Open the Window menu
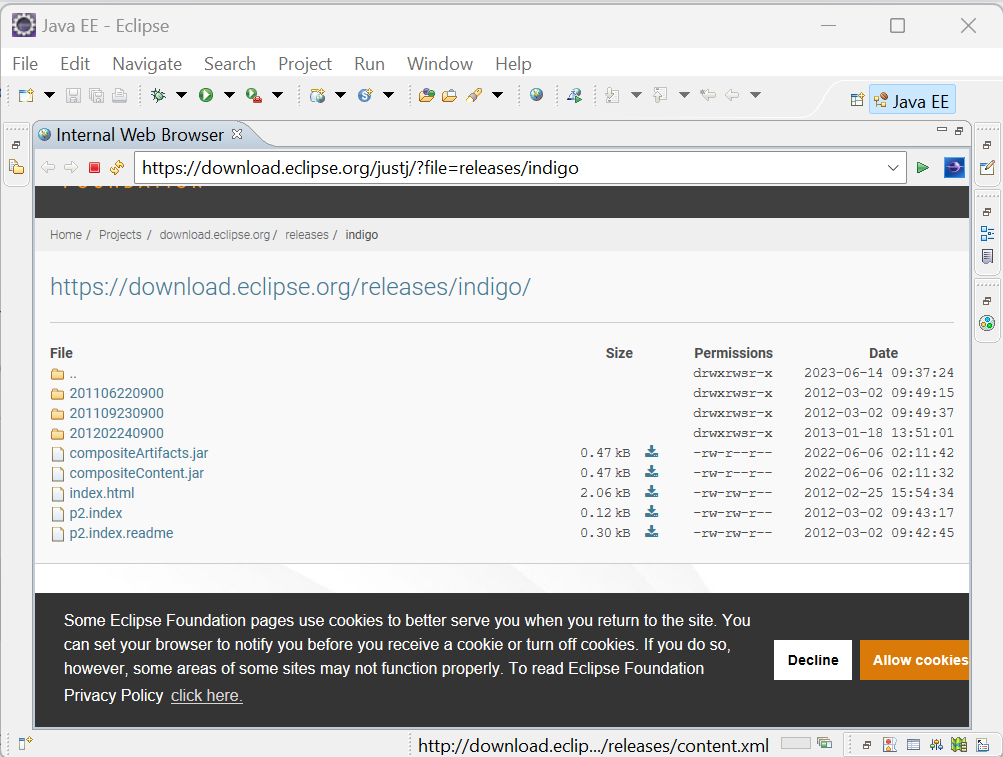The width and height of the screenshot is (1003, 757). click(x=439, y=64)
